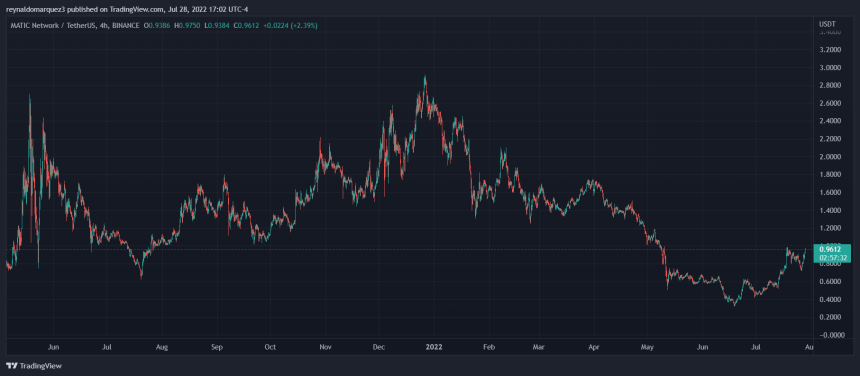The width and height of the screenshot is (860, 376).
Task: Click the candle peak near 2.8000
Action: click(425, 78)
